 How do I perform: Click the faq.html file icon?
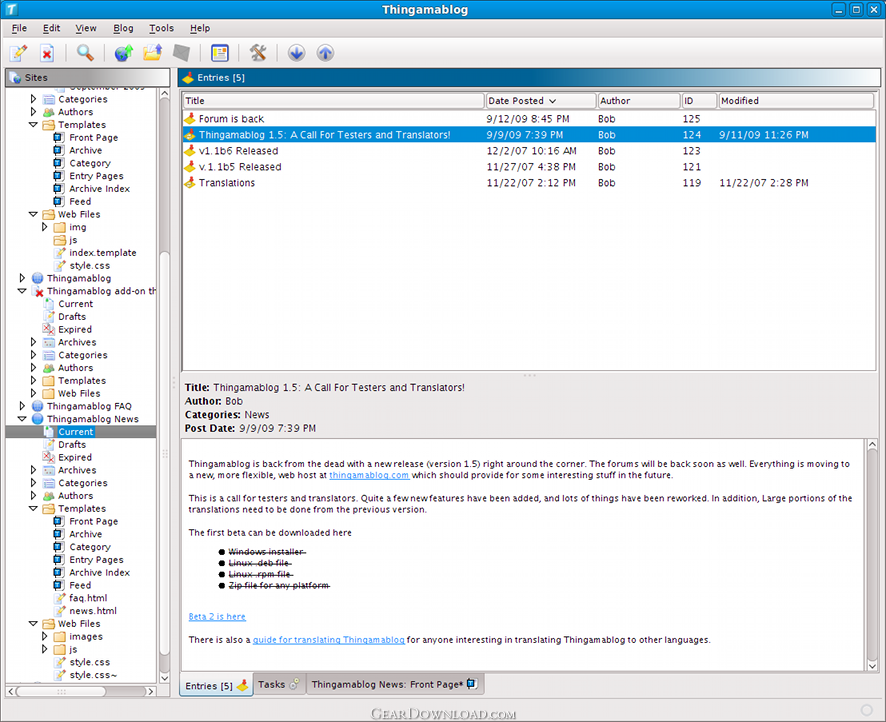(x=60, y=598)
